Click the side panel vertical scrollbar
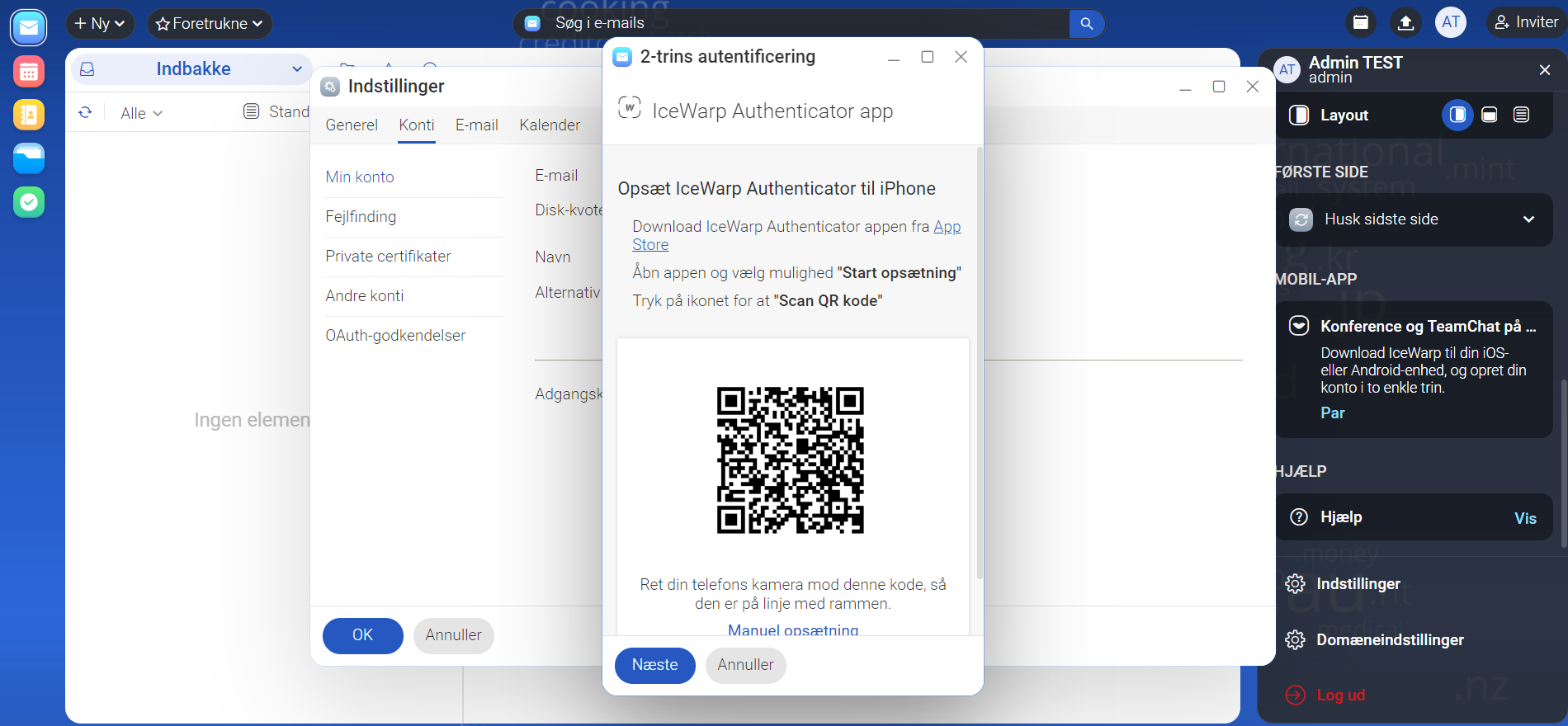Viewport: 1568px width, 726px height. click(x=1564, y=462)
